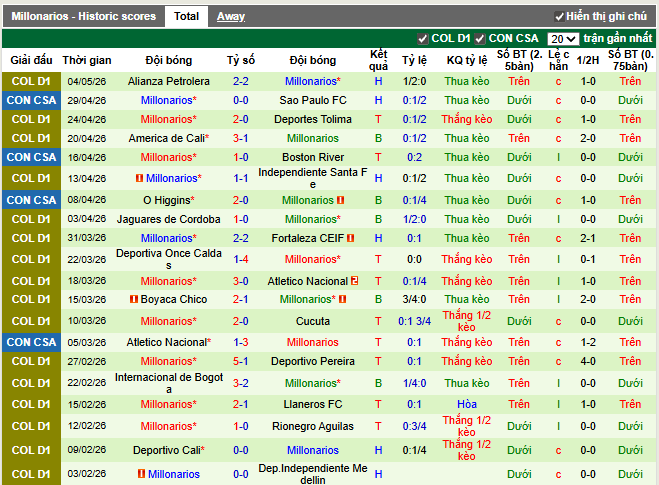Click the 1-0 score versus Boston River
This screenshot has width=659, height=485.
pyautogui.click(x=241, y=157)
